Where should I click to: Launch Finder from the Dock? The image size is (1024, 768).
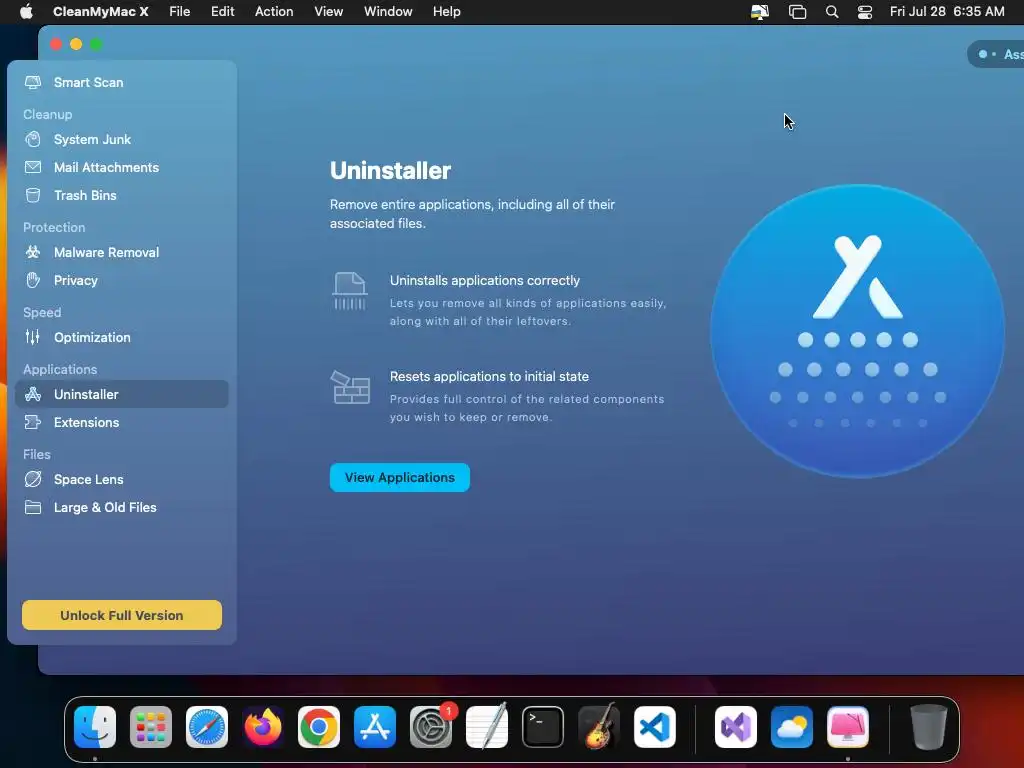(95, 727)
